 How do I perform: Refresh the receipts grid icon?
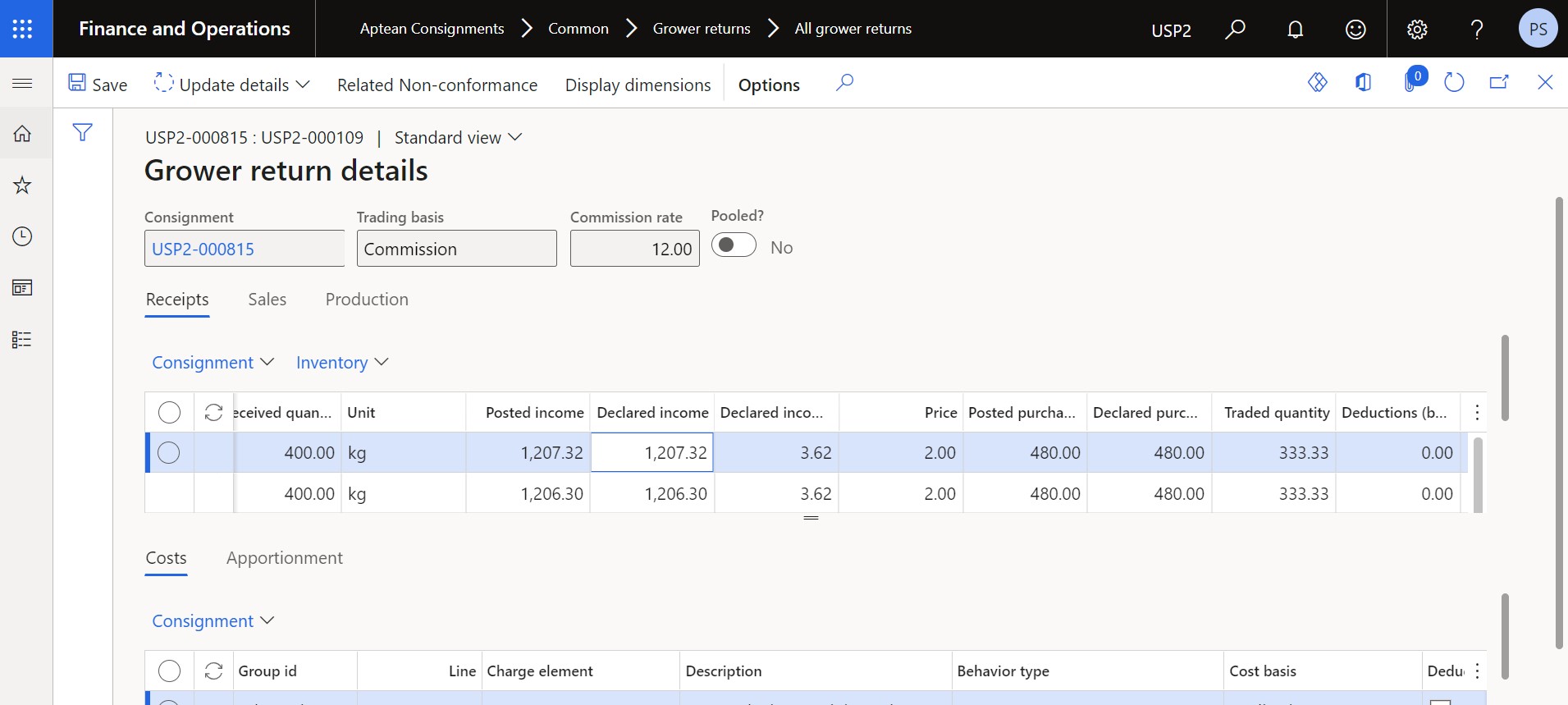point(214,412)
